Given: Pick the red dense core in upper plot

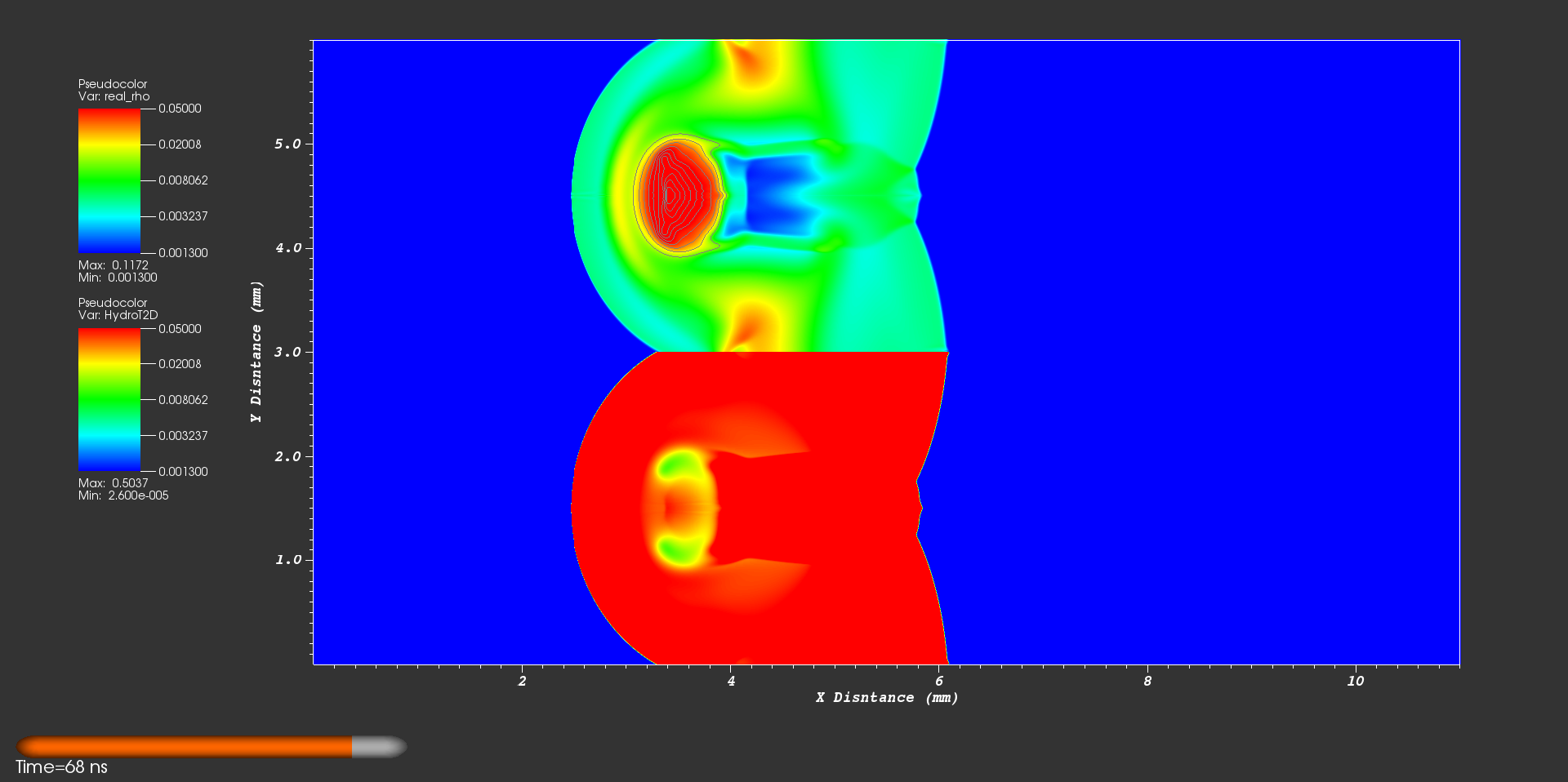Looking at the screenshot, I should pos(676,194).
